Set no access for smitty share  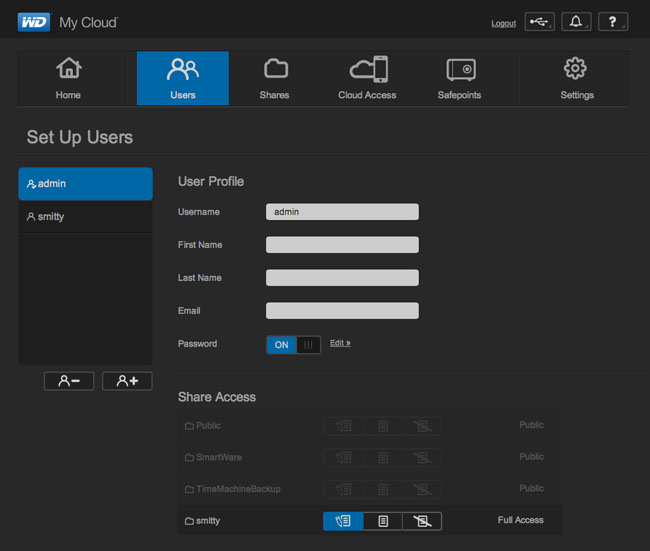(422, 521)
